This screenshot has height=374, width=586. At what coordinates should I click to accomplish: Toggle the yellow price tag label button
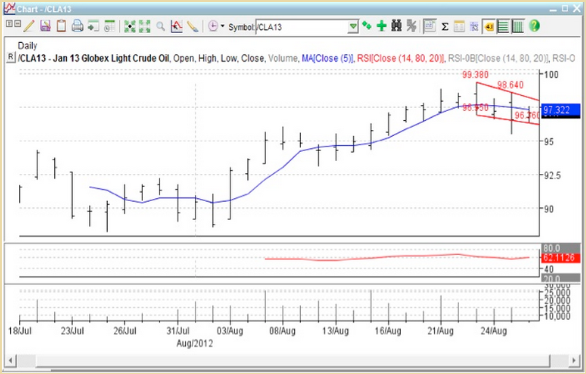pyautogui.click(x=488, y=27)
